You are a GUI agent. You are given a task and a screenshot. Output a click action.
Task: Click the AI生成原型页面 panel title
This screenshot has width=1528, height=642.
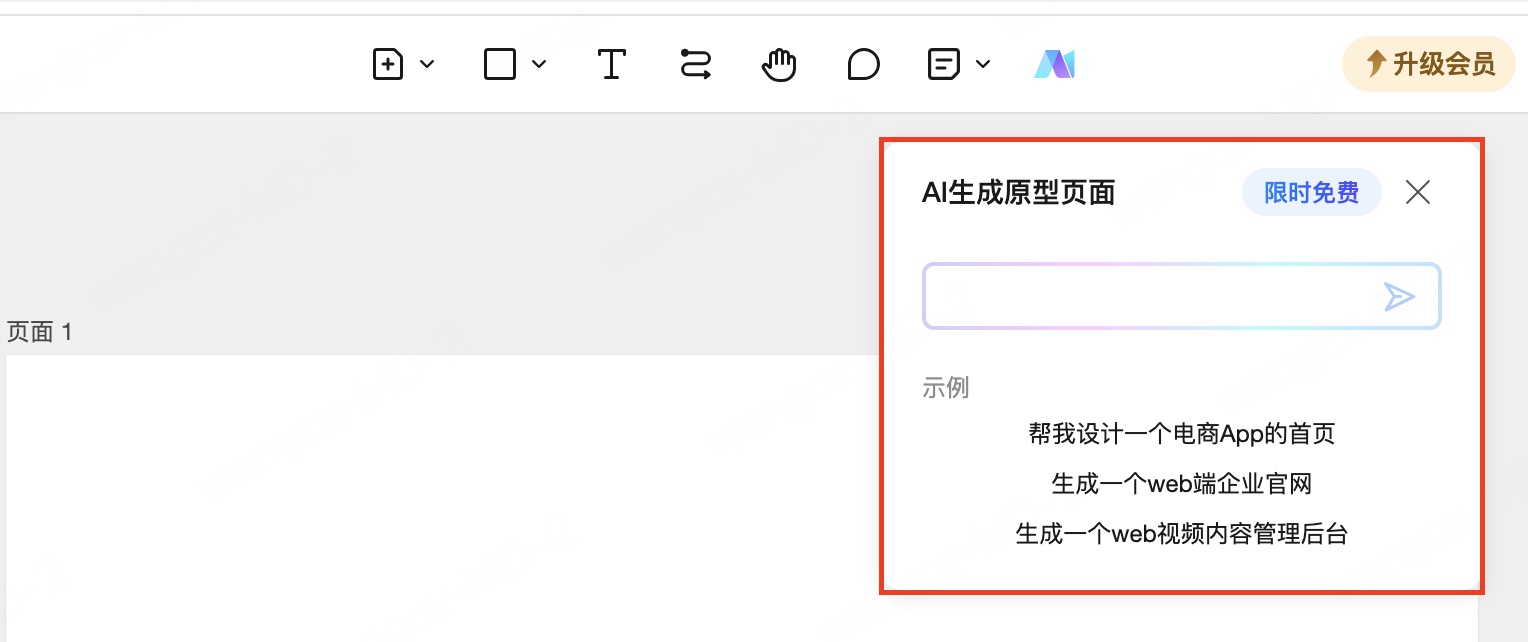(x=1018, y=193)
